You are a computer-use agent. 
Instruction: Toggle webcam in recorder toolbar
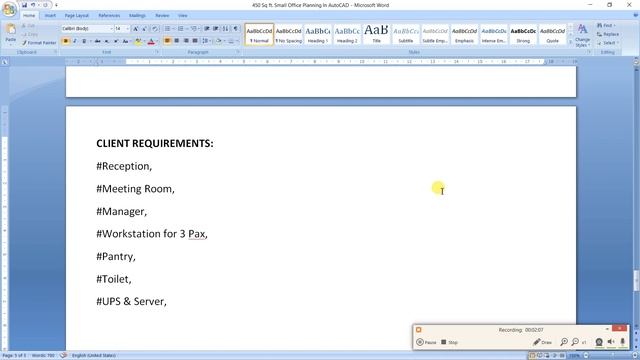(599, 342)
